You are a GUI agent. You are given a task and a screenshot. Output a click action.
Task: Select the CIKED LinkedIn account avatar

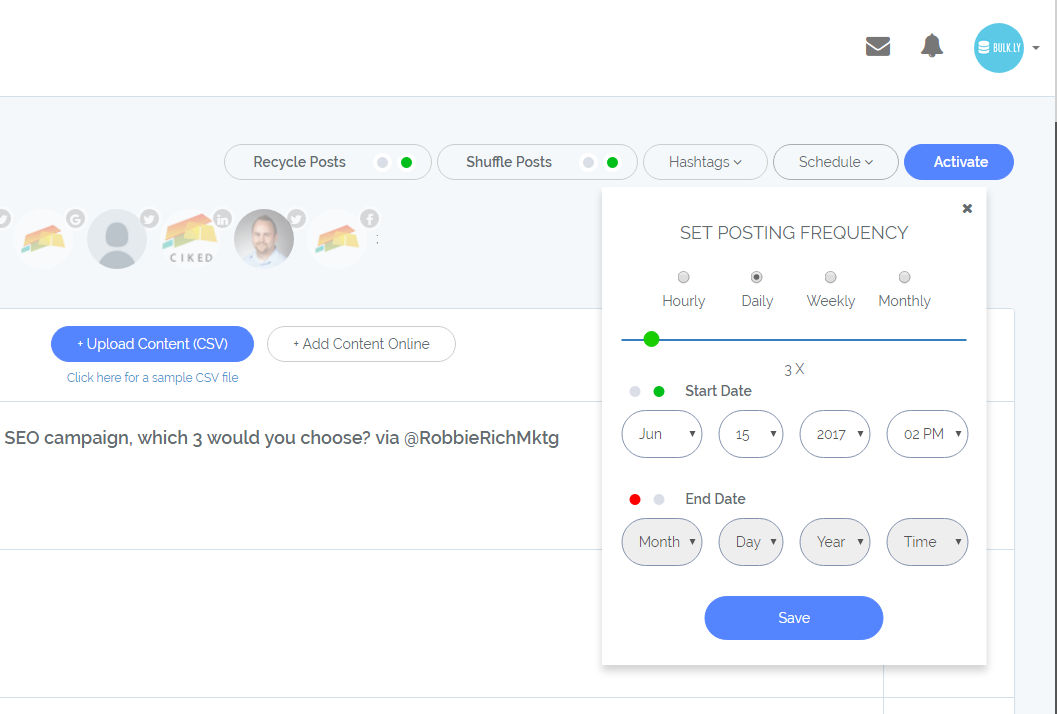(x=191, y=239)
